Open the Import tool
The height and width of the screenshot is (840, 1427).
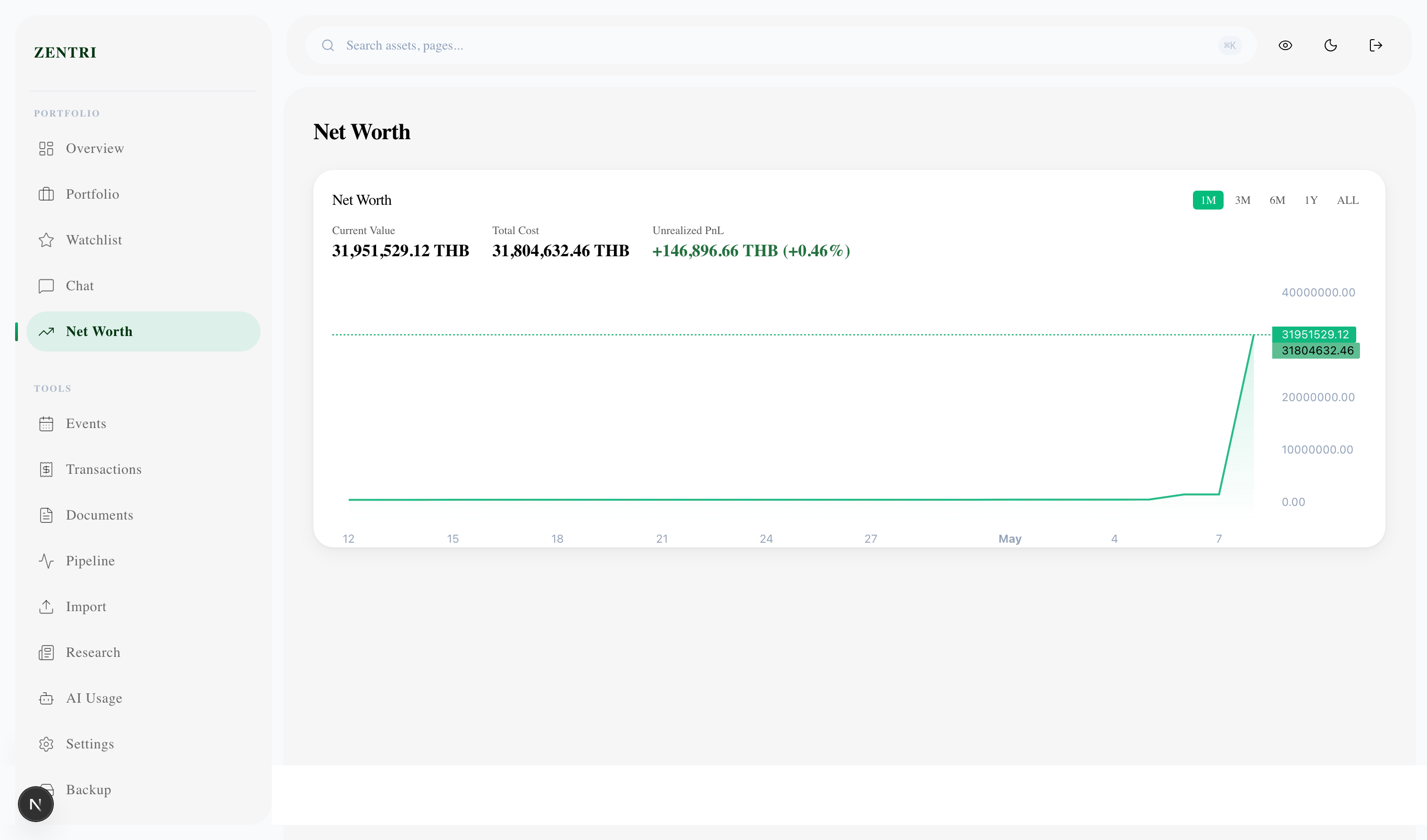click(x=143, y=607)
